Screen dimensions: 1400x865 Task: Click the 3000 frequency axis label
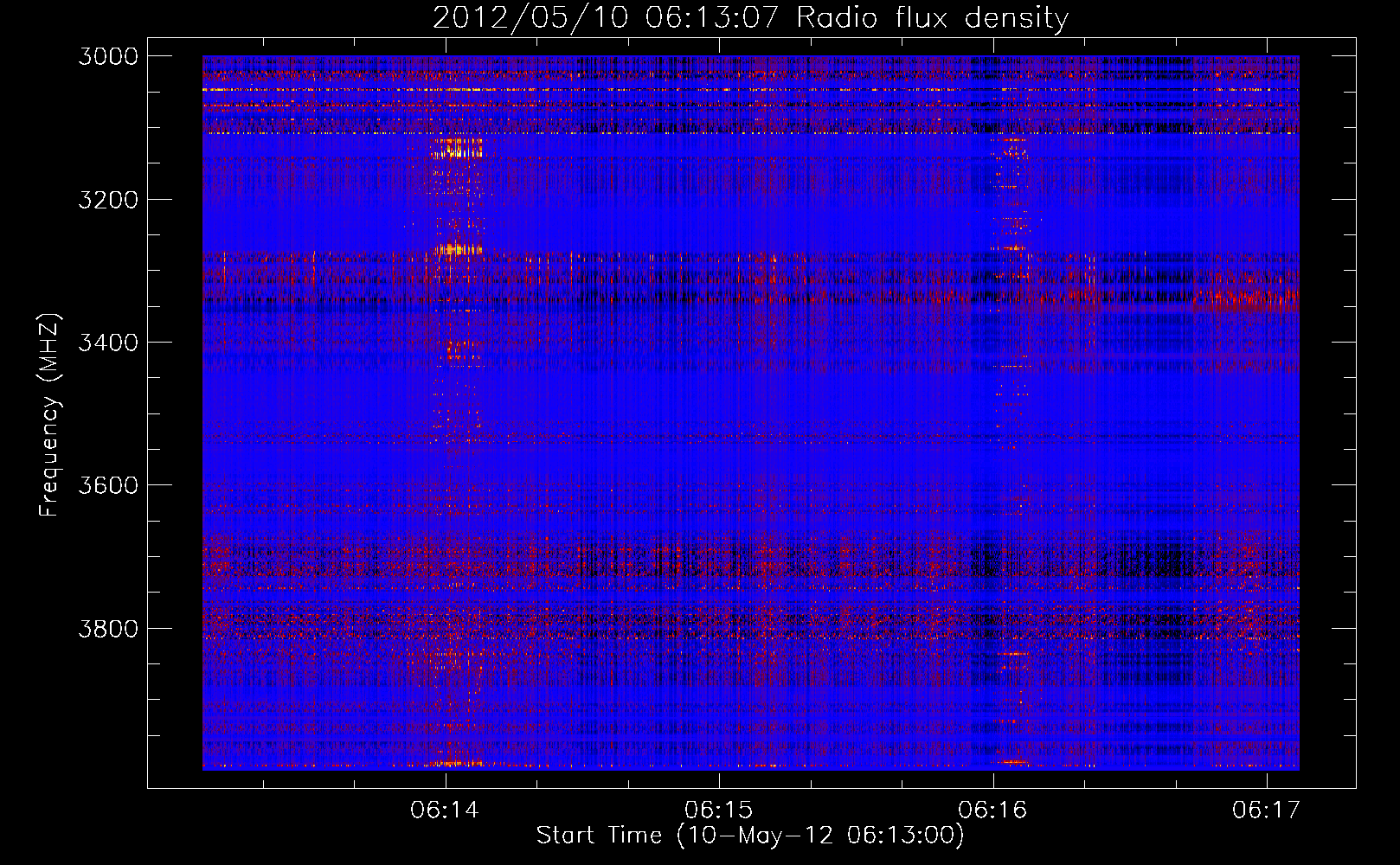108,56
